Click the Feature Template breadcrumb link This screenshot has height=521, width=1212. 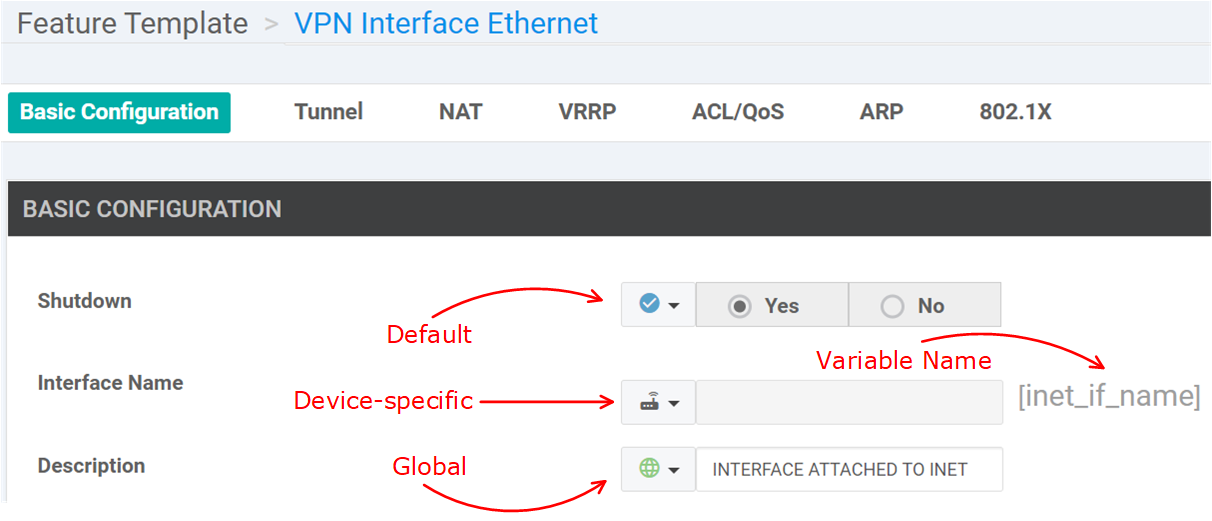[132, 24]
